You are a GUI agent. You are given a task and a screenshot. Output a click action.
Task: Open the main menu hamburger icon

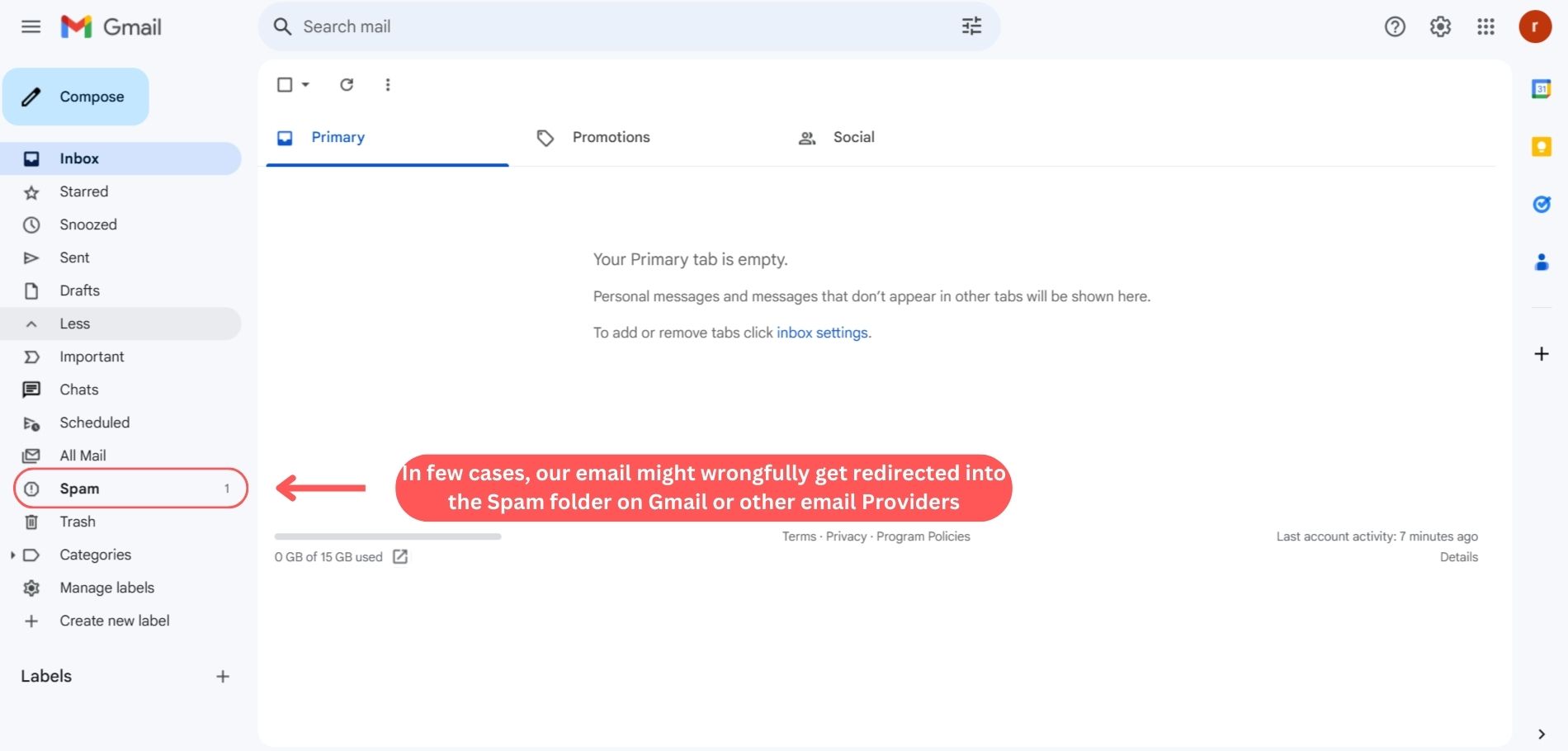pyautogui.click(x=31, y=26)
